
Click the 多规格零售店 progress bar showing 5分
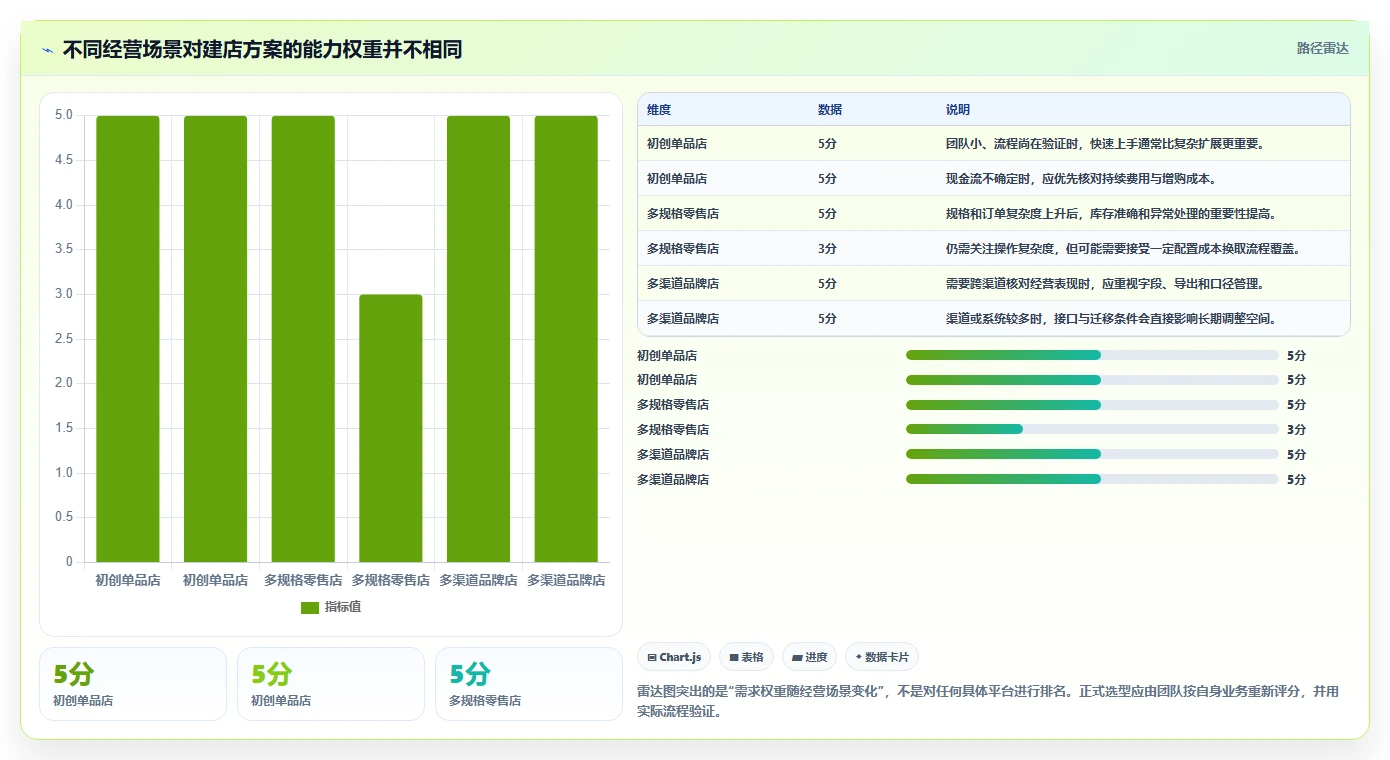1092,404
